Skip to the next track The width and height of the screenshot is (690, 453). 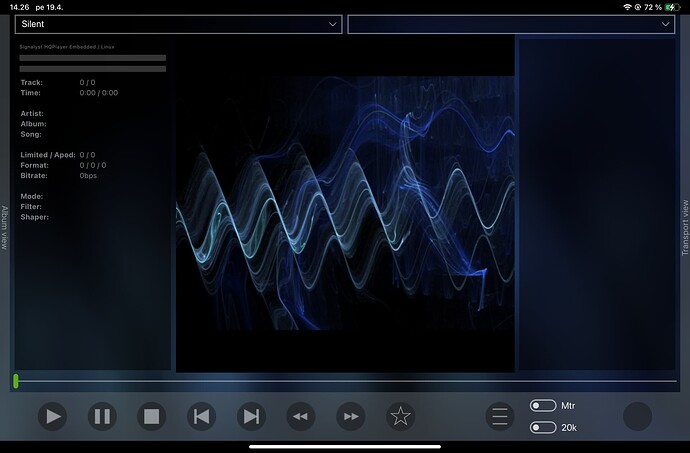pyautogui.click(x=251, y=417)
